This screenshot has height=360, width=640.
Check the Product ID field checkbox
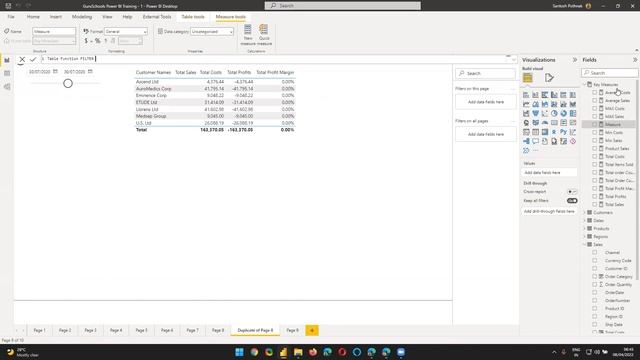[595, 308]
